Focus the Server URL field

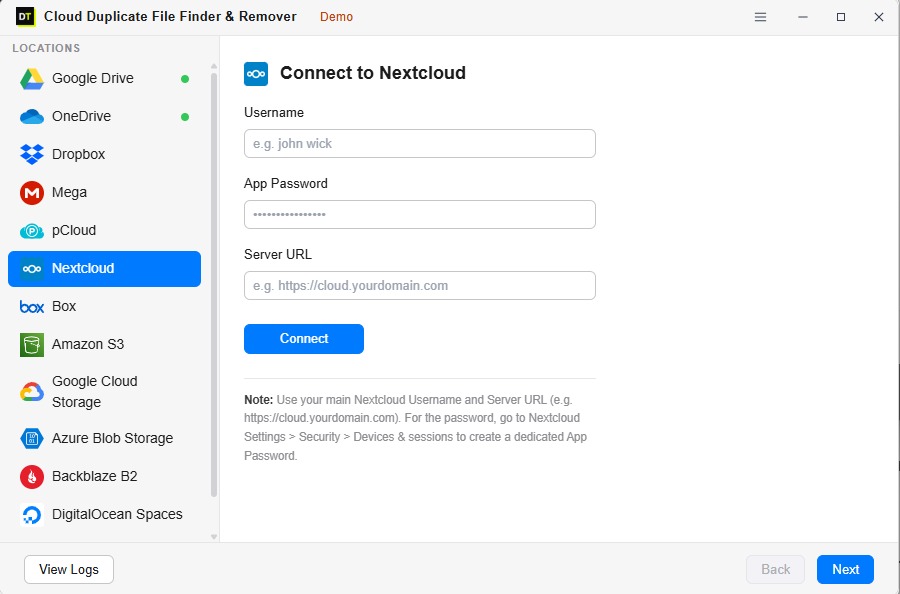pyautogui.click(x=420, y=285)
